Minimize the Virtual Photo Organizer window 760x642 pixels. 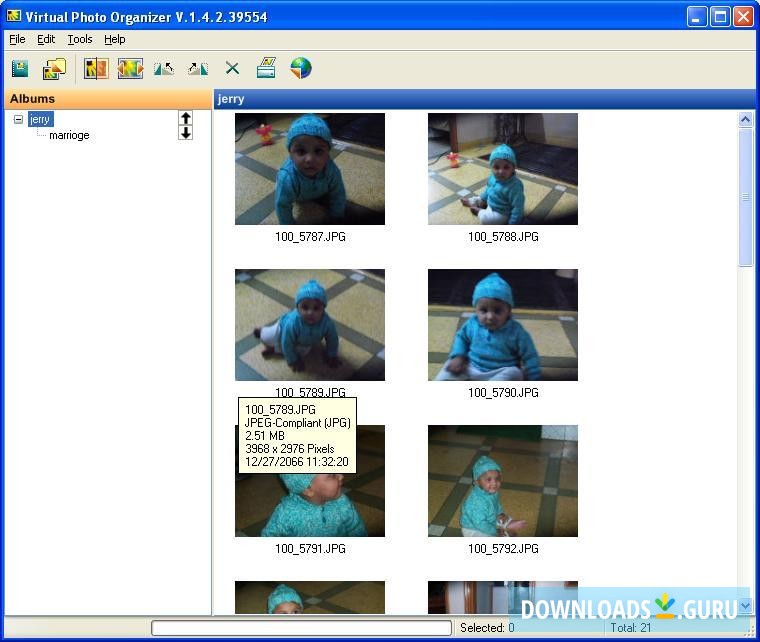[697, 17]
